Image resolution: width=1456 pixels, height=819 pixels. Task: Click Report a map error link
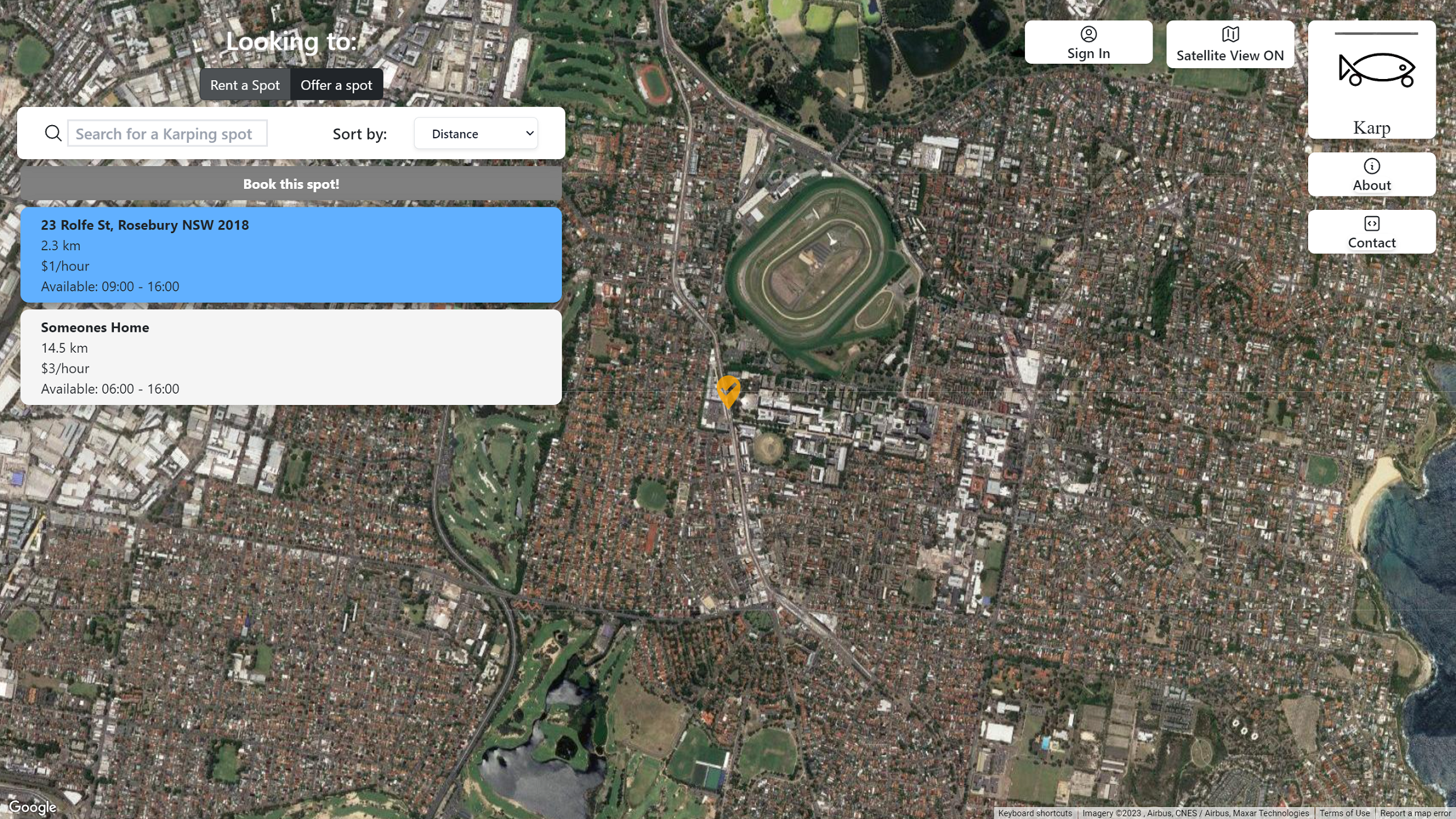click(x=1415, y=813)
